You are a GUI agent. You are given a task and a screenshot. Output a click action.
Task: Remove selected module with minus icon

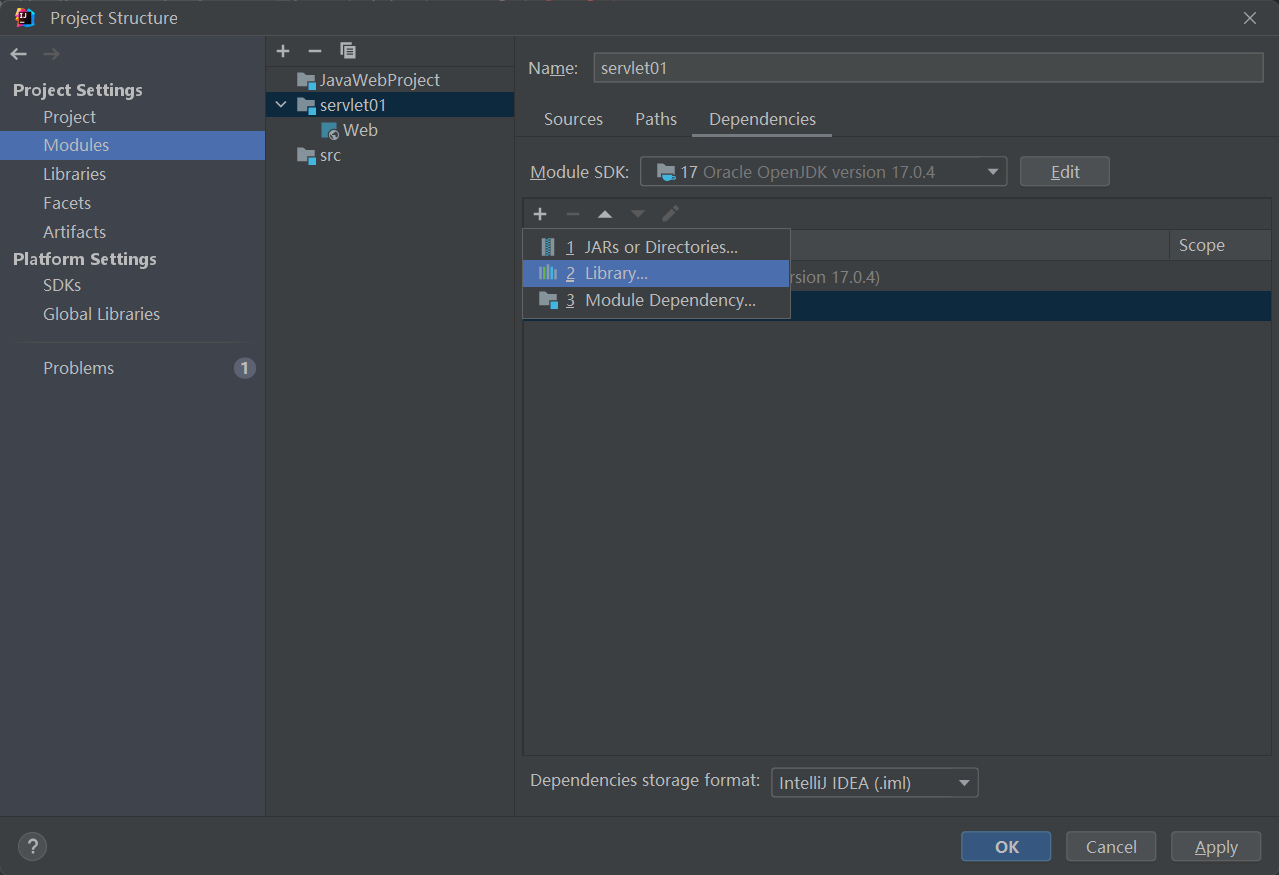pyautogui.click(x=315, y=51)
